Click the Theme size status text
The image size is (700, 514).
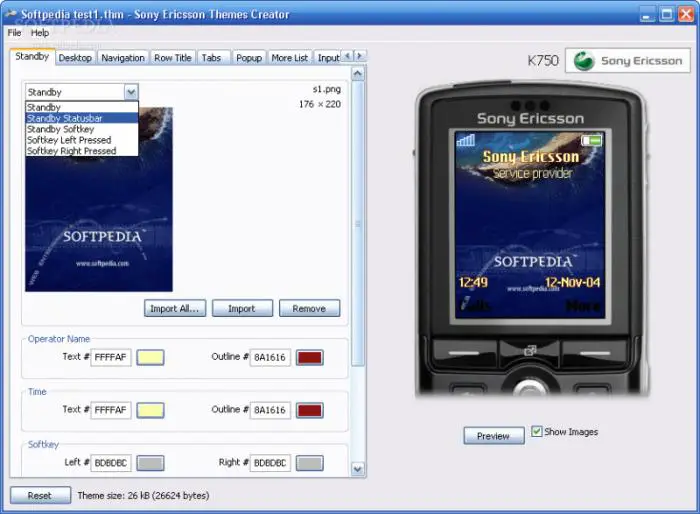[x=143, y=496]
